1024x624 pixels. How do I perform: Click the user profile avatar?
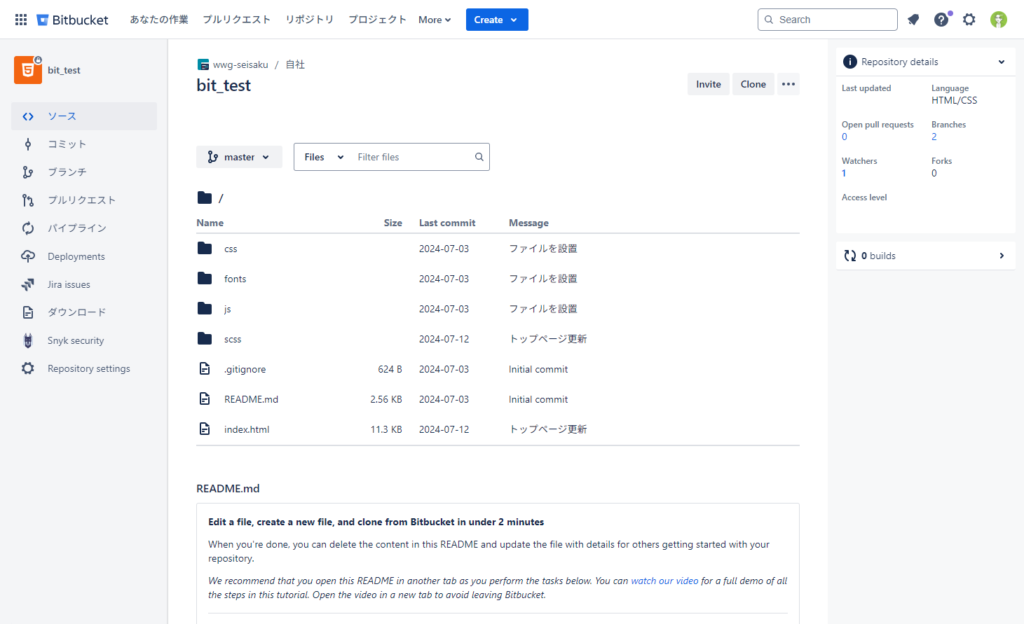click(x=998, y=20)
